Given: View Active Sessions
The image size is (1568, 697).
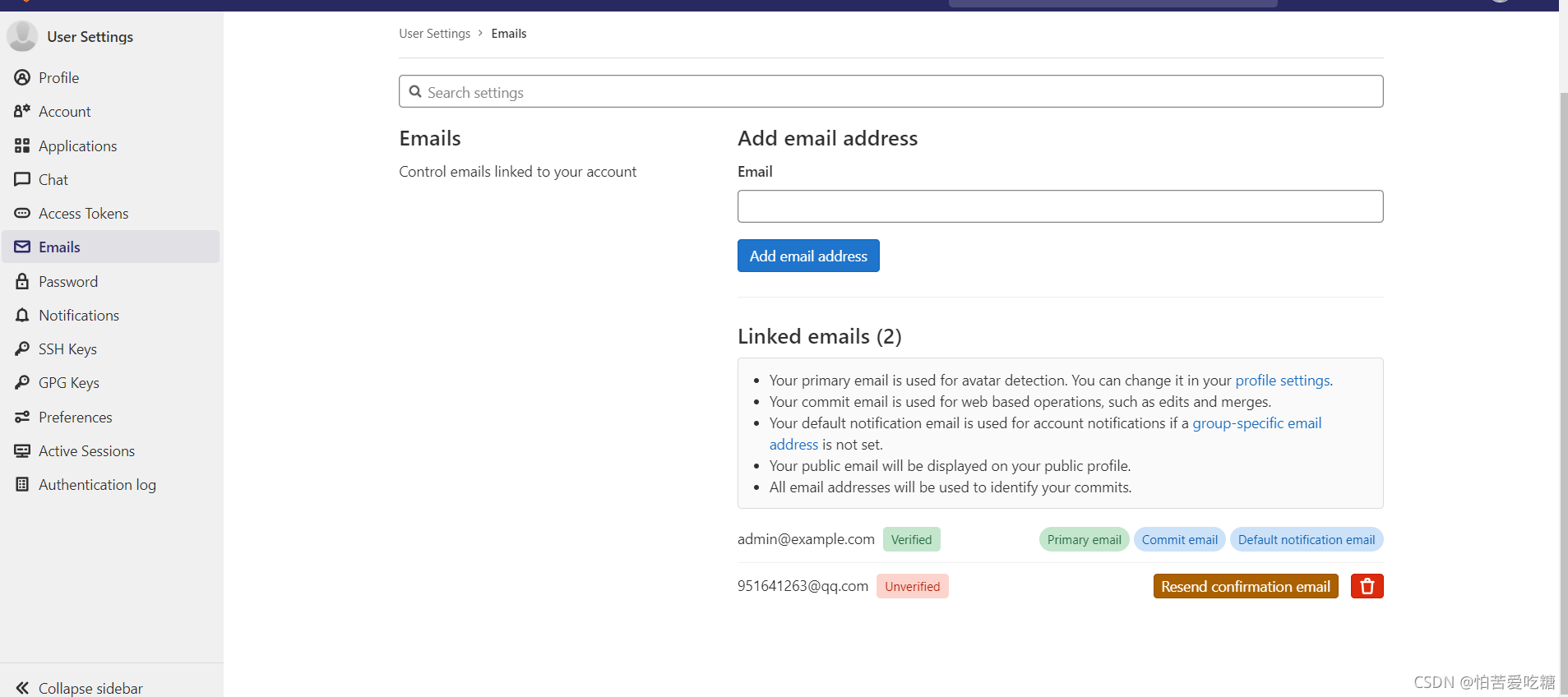Looking at the screenshot, I should point(86,450).
